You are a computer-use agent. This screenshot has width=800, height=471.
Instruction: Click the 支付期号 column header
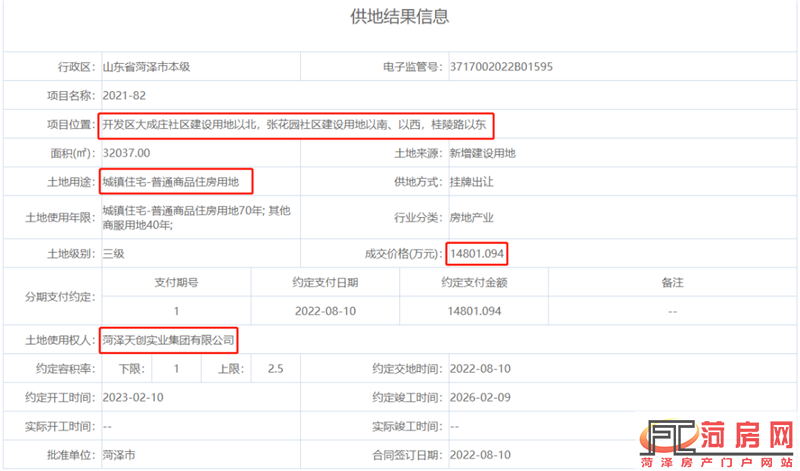[x=177, y=282]
